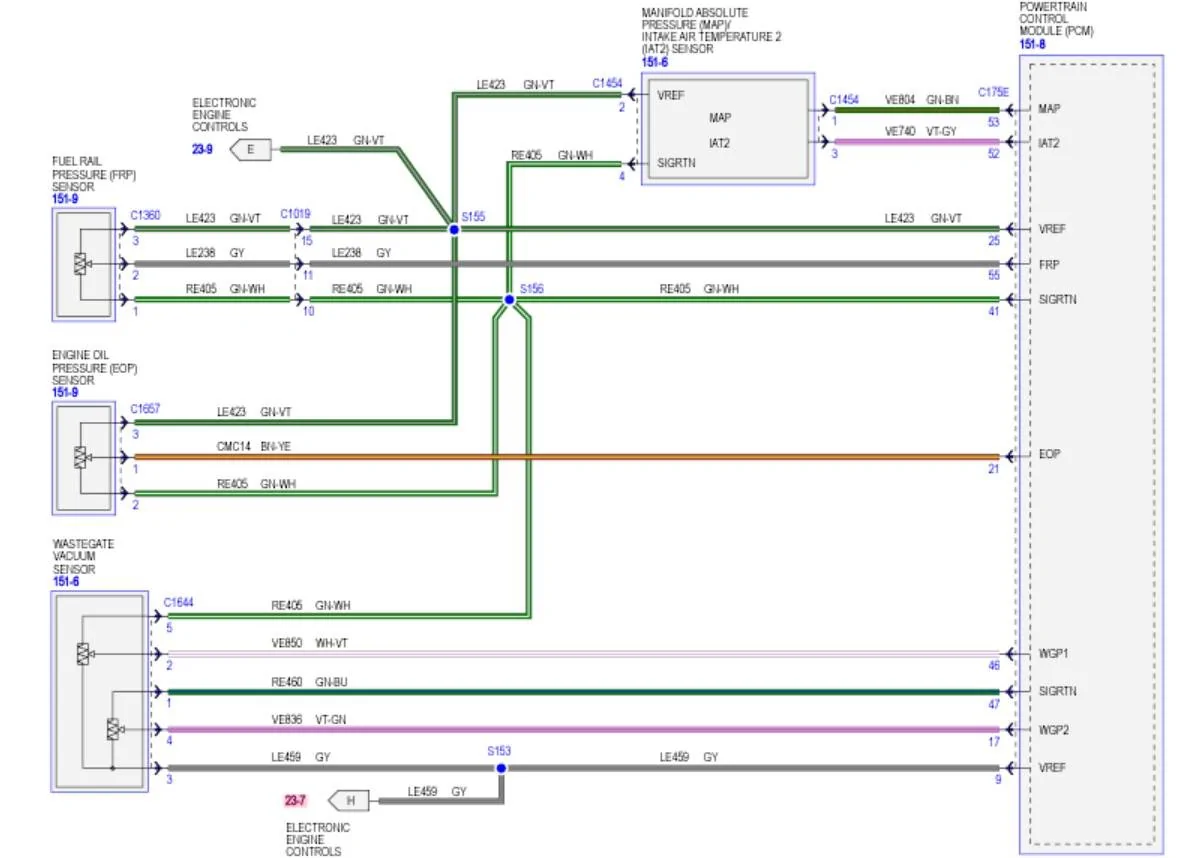Open page reference 23-7 link
This screenshot has height=858, width=1203.
[297, 799]
